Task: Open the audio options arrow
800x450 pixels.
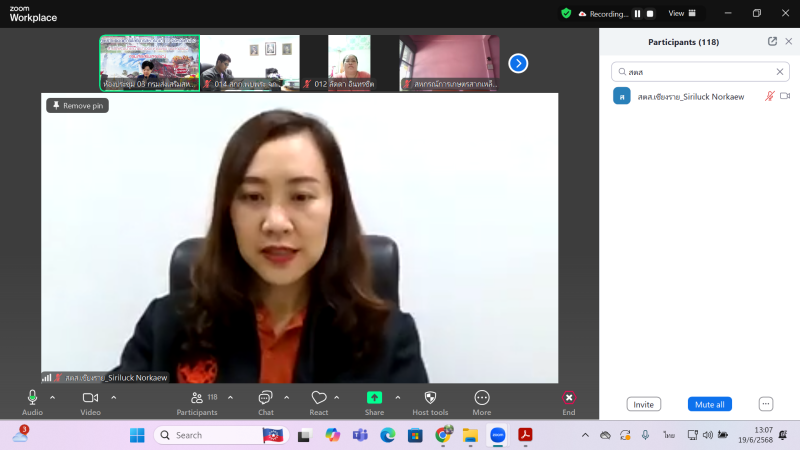Action: (x=53, y=397)
